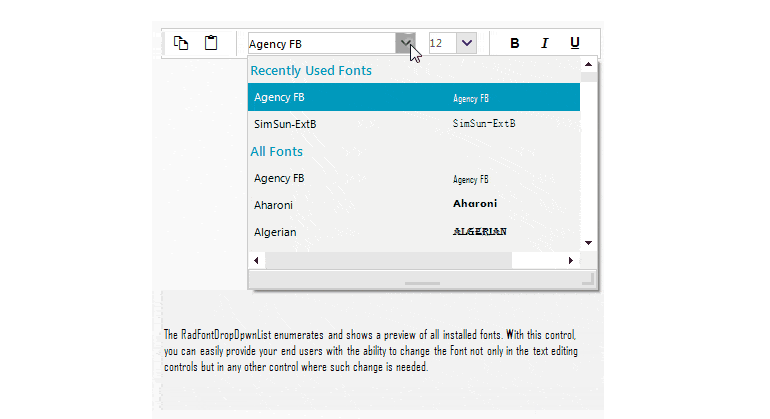The image size is (770, 419).
Task: Click the horizontal scrollbar left arrow
Action: coord(256,260)
